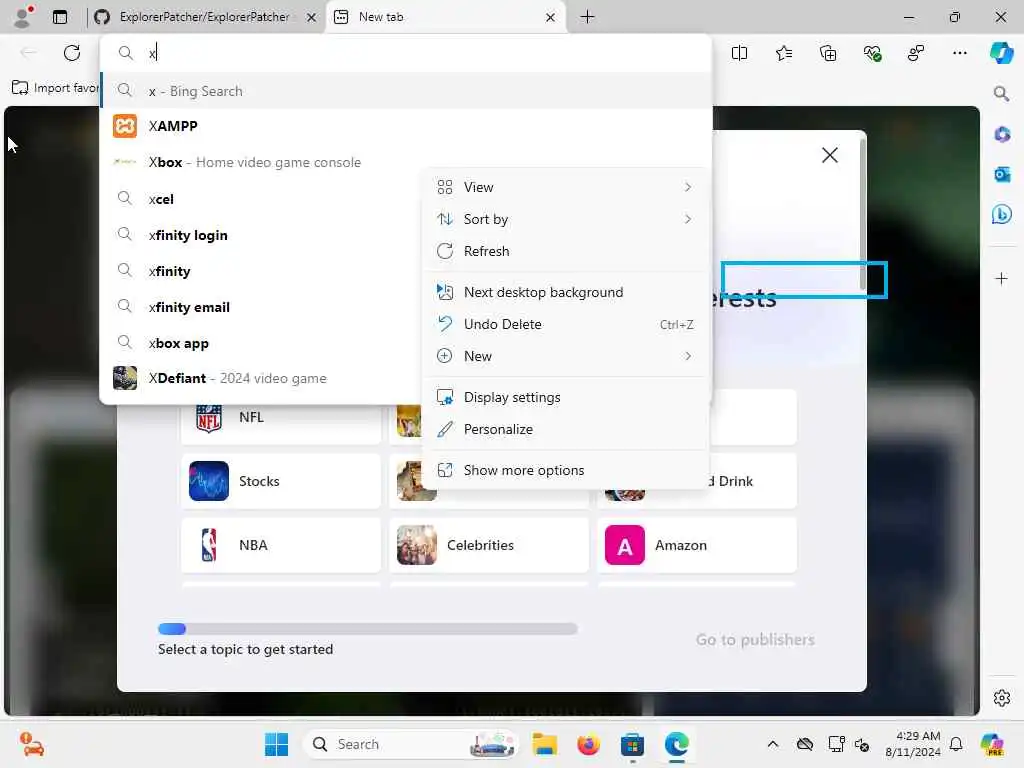Pick the xfinity email suggestion

tap(261, 307)
